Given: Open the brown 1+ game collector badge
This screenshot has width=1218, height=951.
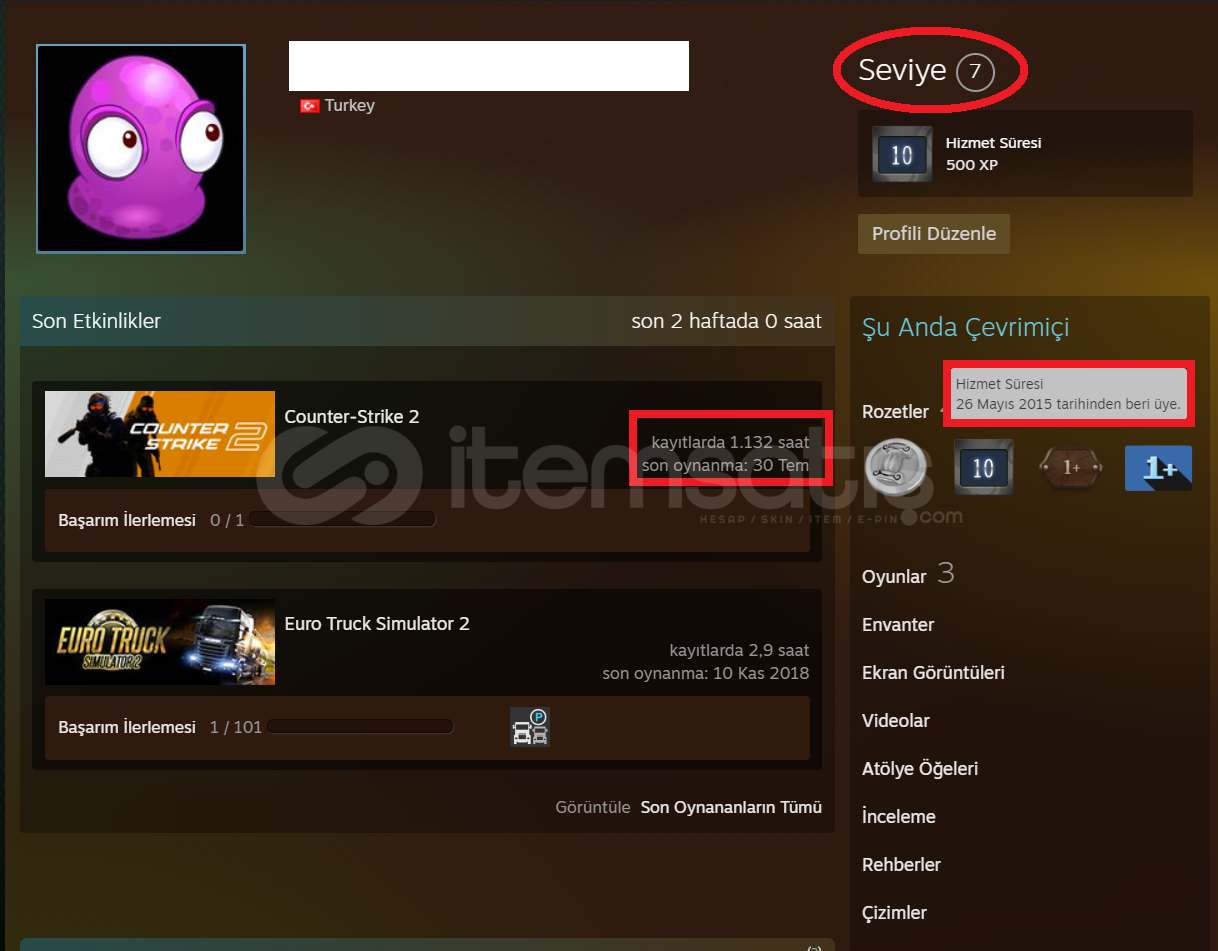Looking at the screenshot, I should pyautogui.click(x=1071, y=468).
